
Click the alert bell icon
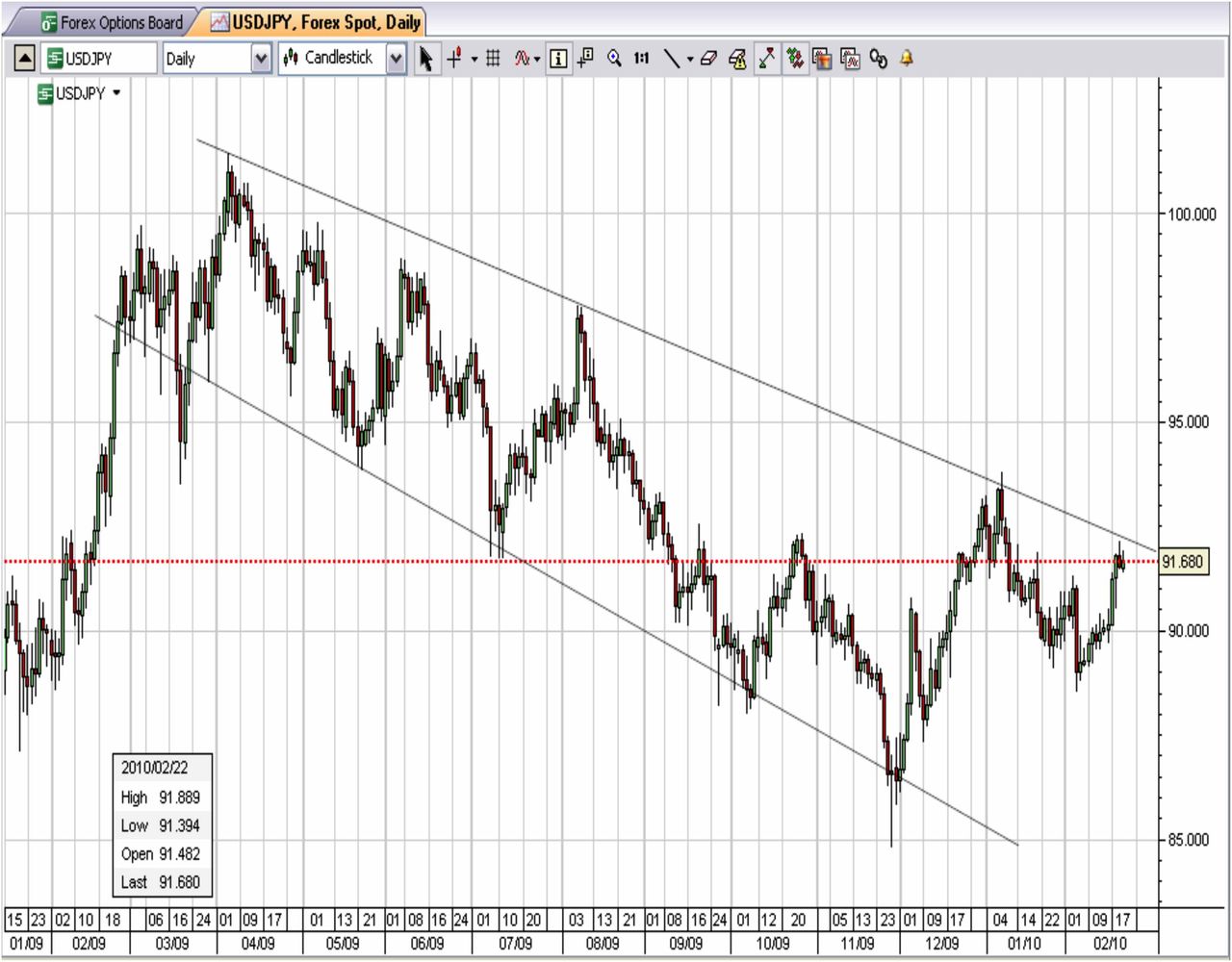coord(907,59)
